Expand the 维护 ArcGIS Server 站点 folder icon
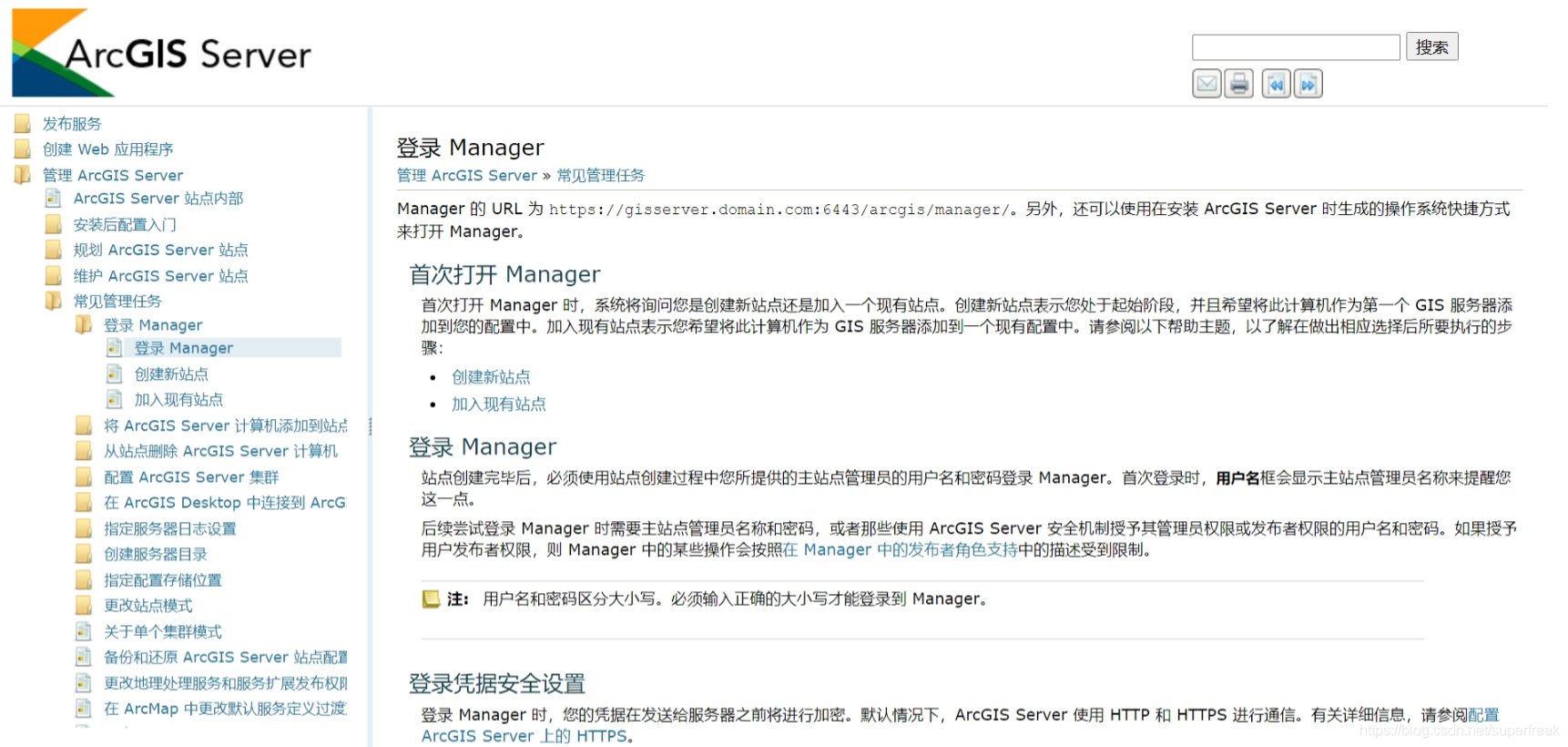Image resolution: width=1568 pixels, height=747 pixels. click(x=54, y=275)
